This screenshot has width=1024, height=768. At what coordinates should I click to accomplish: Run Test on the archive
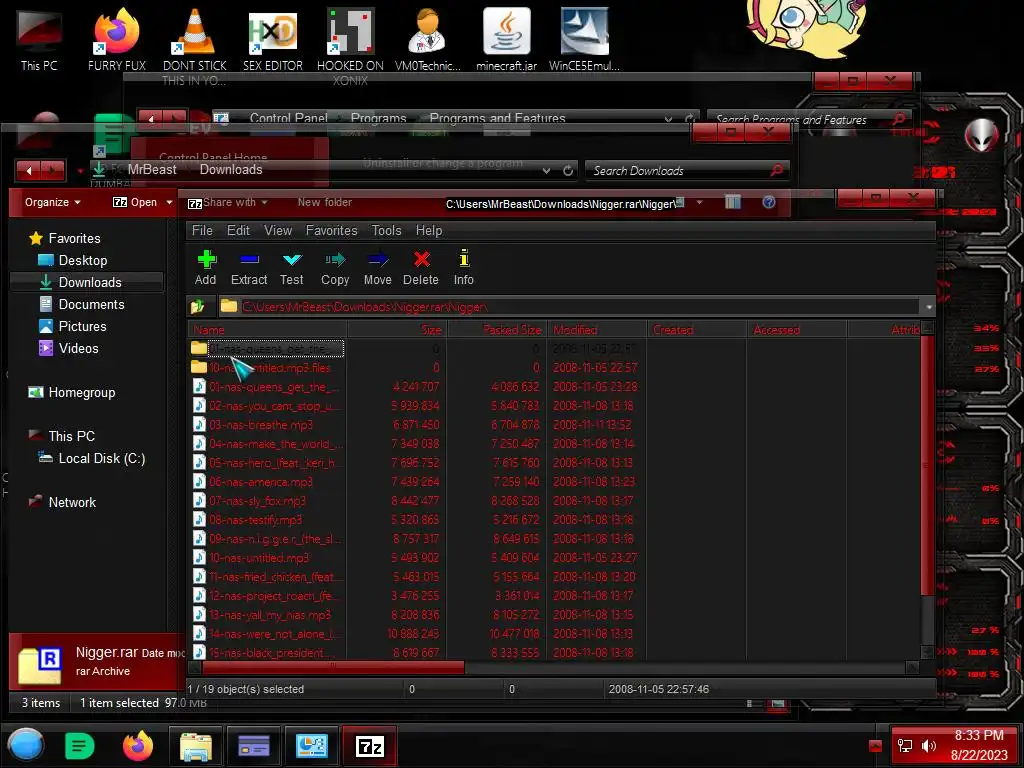coord(291,268)
